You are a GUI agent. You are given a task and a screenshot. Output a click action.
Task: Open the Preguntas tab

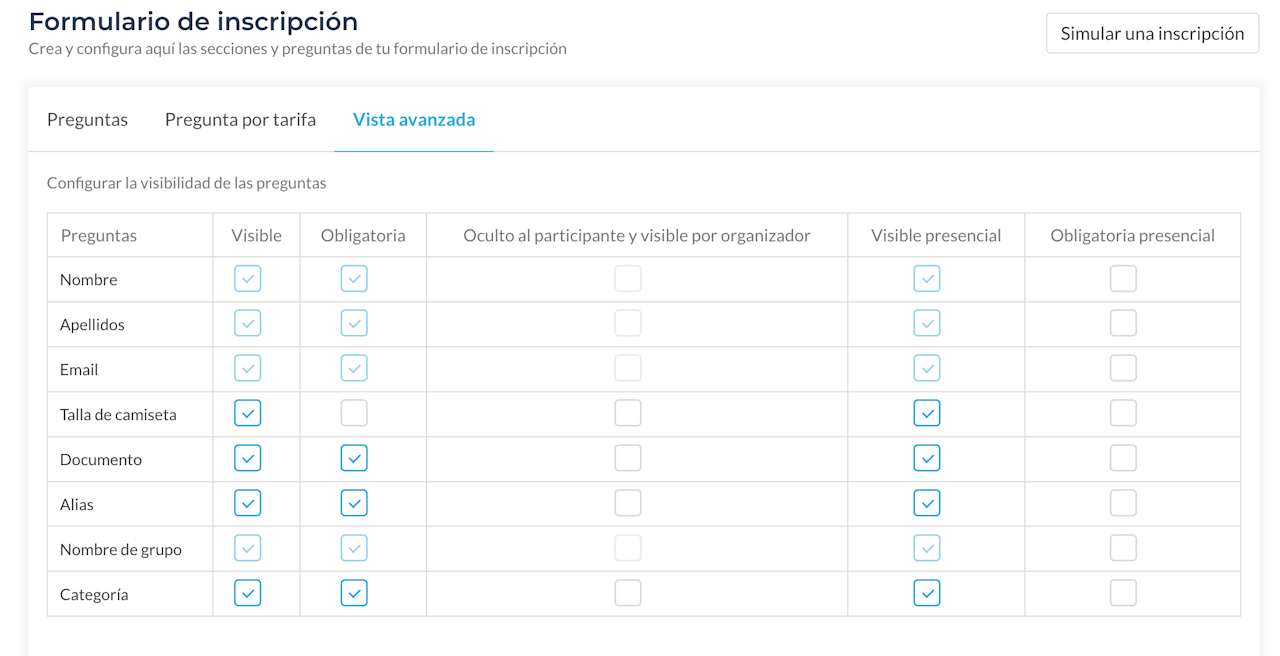88,120
